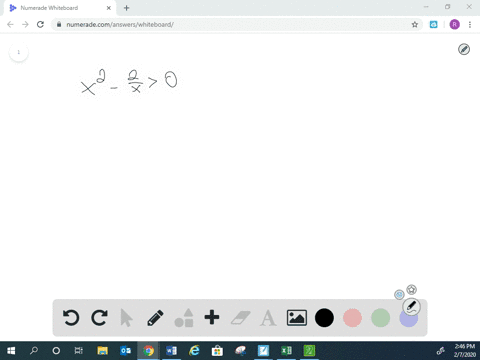
Task: Click the blue browser extension icon
Action: tap(433, 24)
